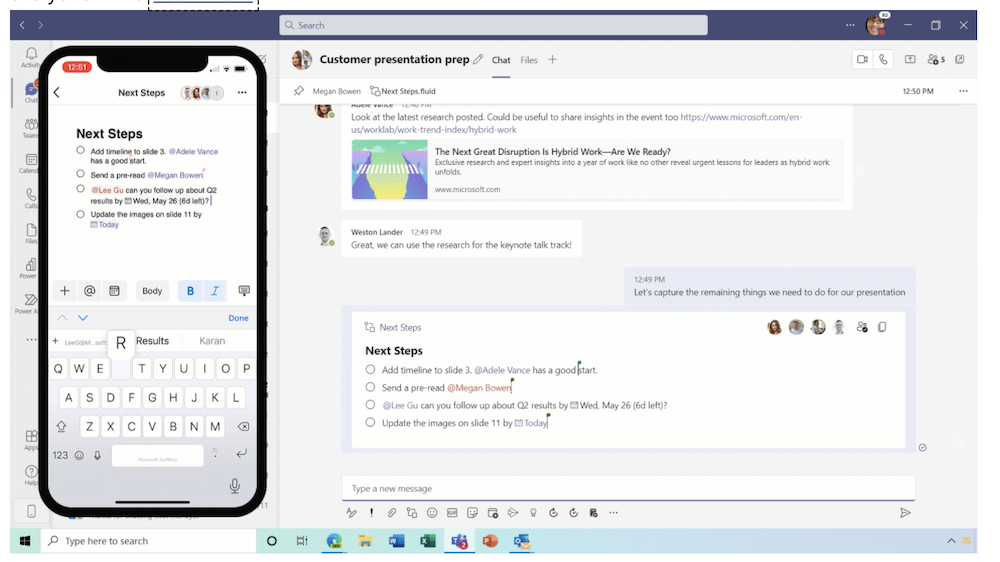Show hidden icons in Windows system tray
This screenshot has width=1000, height=562.
click(x=951, y=541)
